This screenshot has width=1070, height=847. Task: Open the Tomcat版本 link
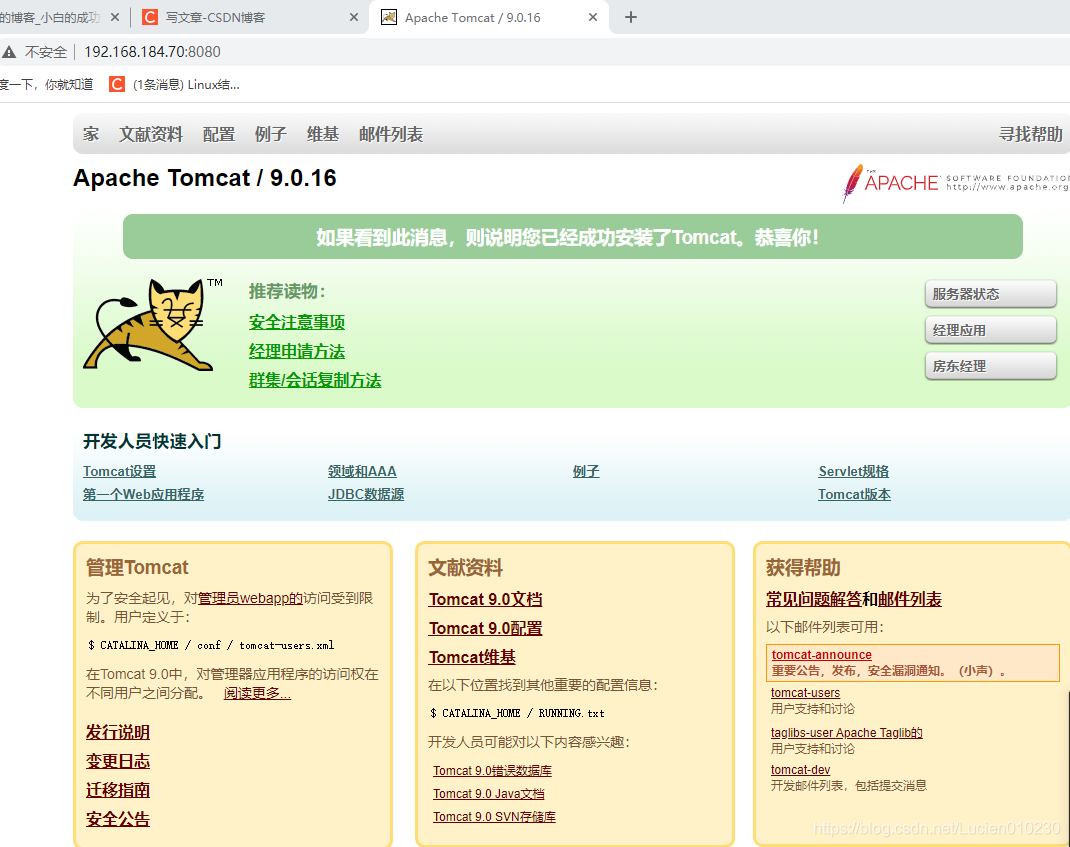[854, 495]
